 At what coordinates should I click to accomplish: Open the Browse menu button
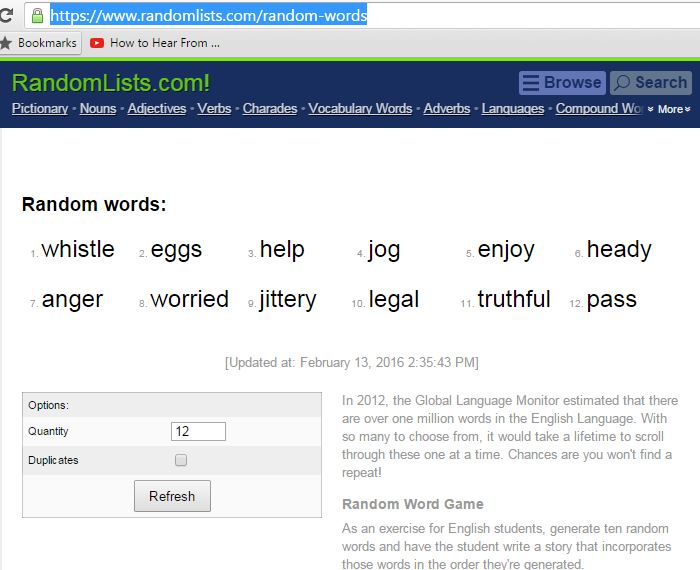click(x=562, y=83)
